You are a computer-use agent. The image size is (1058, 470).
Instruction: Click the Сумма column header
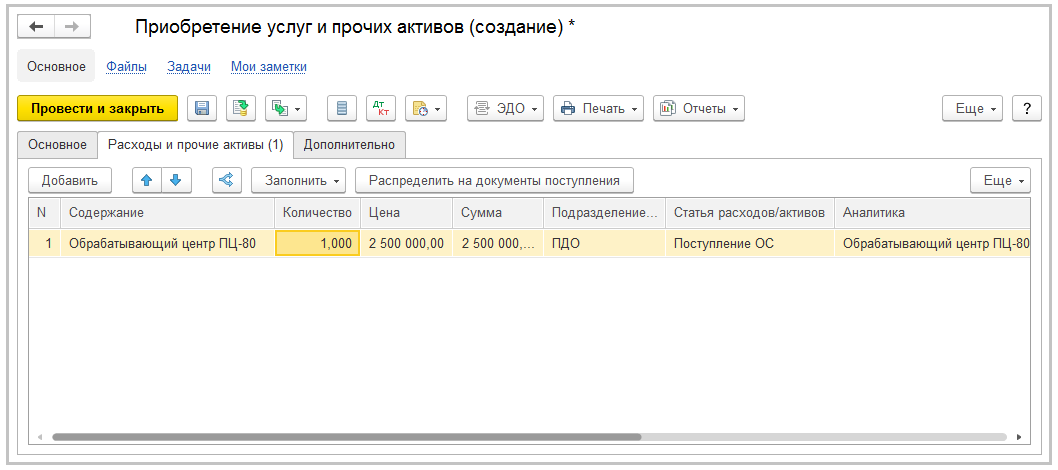pyautogui.click(x=497, y=212)
